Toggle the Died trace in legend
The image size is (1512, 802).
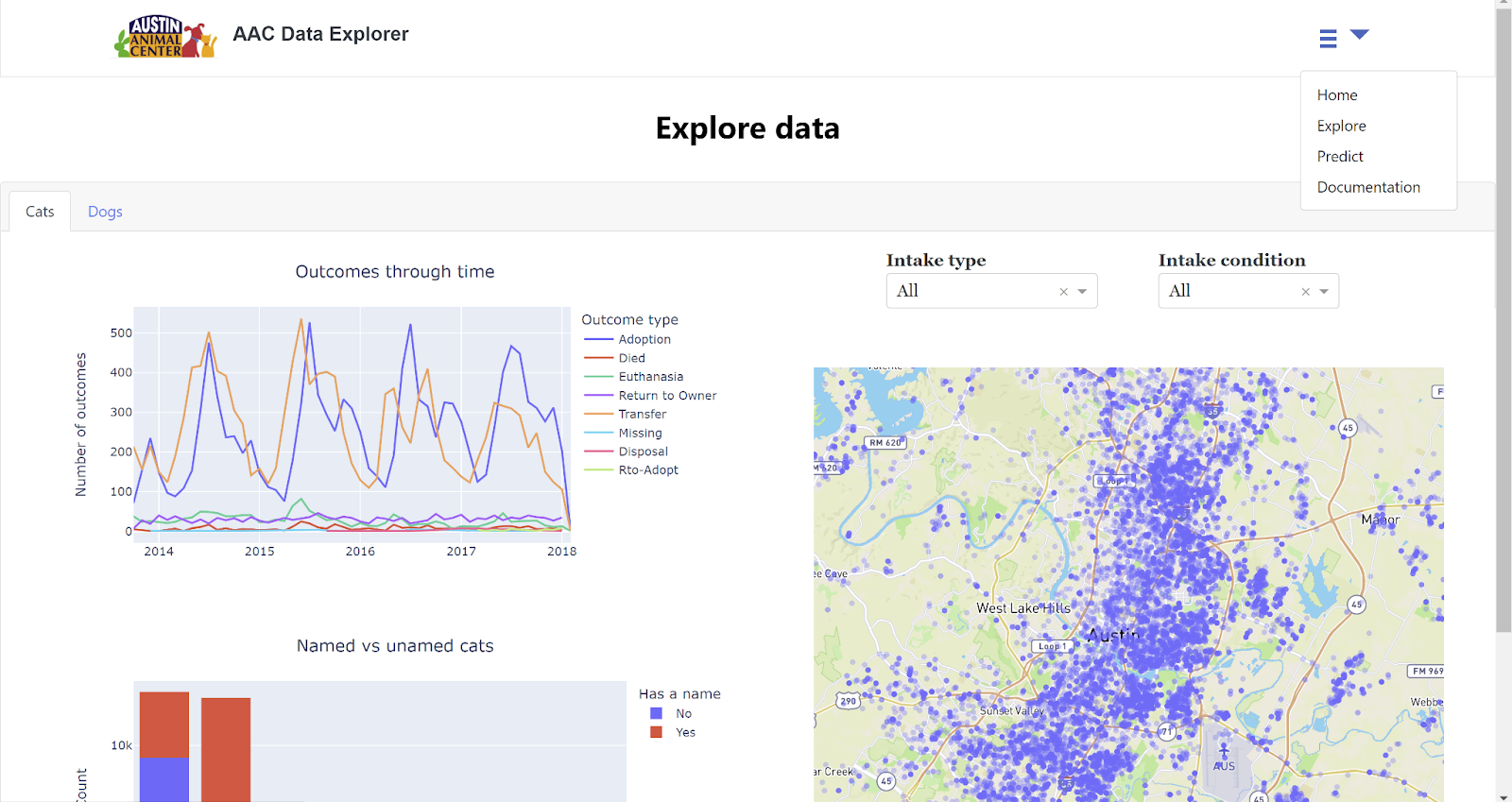(615, 358)
